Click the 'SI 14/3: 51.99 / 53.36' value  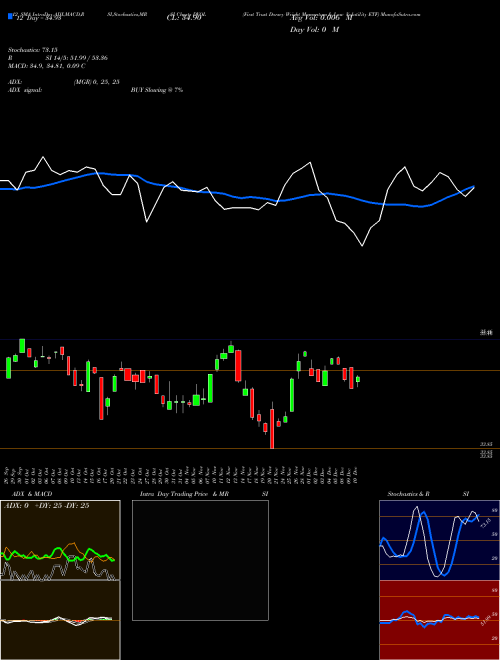(77, 58)
